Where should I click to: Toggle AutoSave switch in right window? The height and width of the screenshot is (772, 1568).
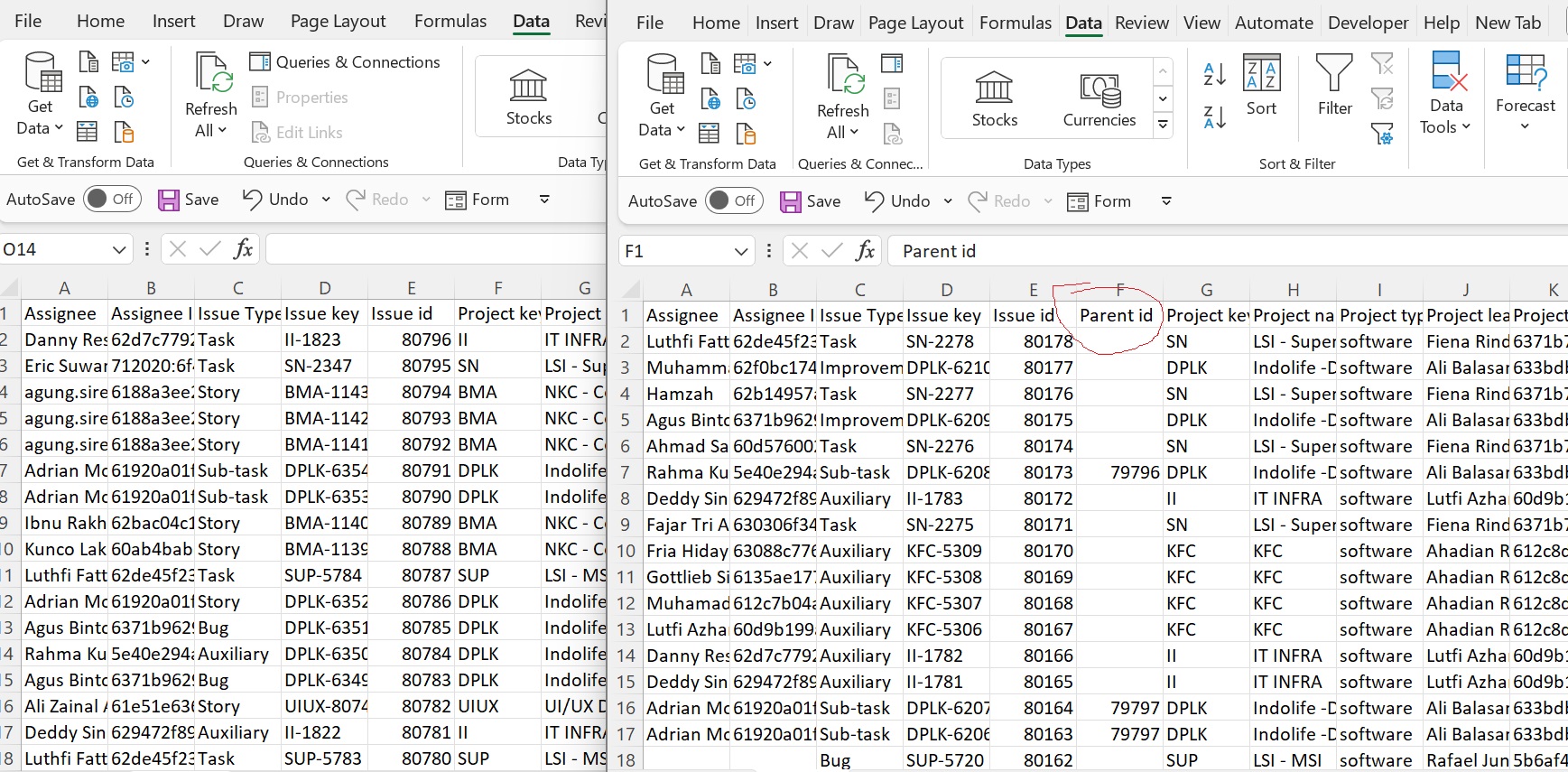point(734,200)
